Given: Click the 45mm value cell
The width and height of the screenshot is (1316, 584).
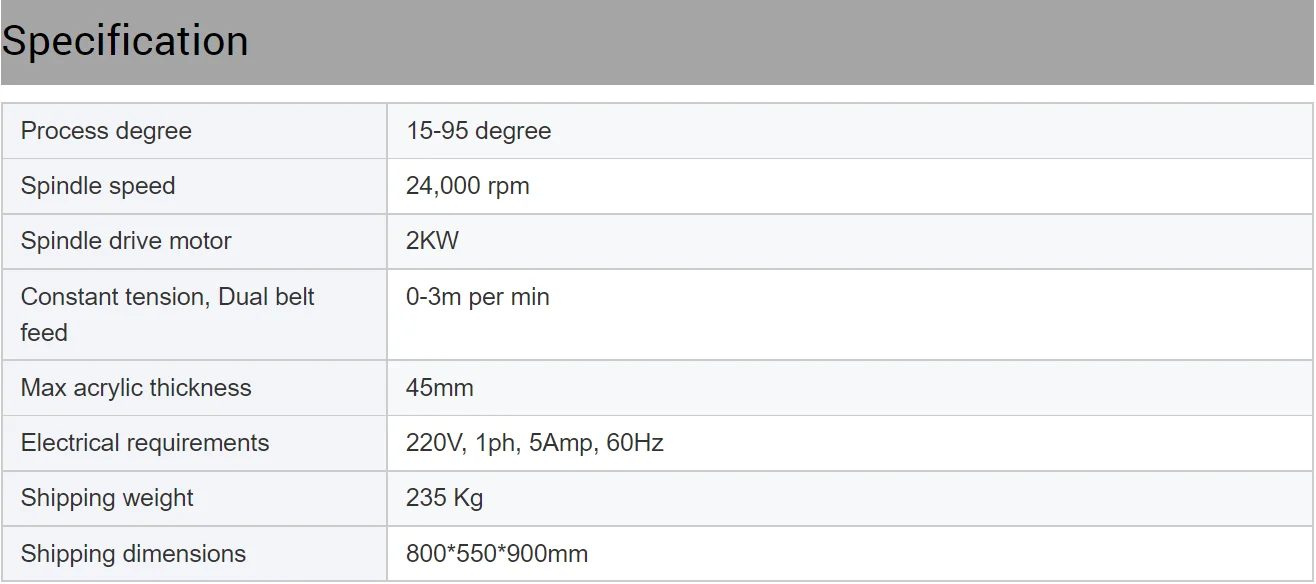Looking at the screenshot, I should (440, 388).
